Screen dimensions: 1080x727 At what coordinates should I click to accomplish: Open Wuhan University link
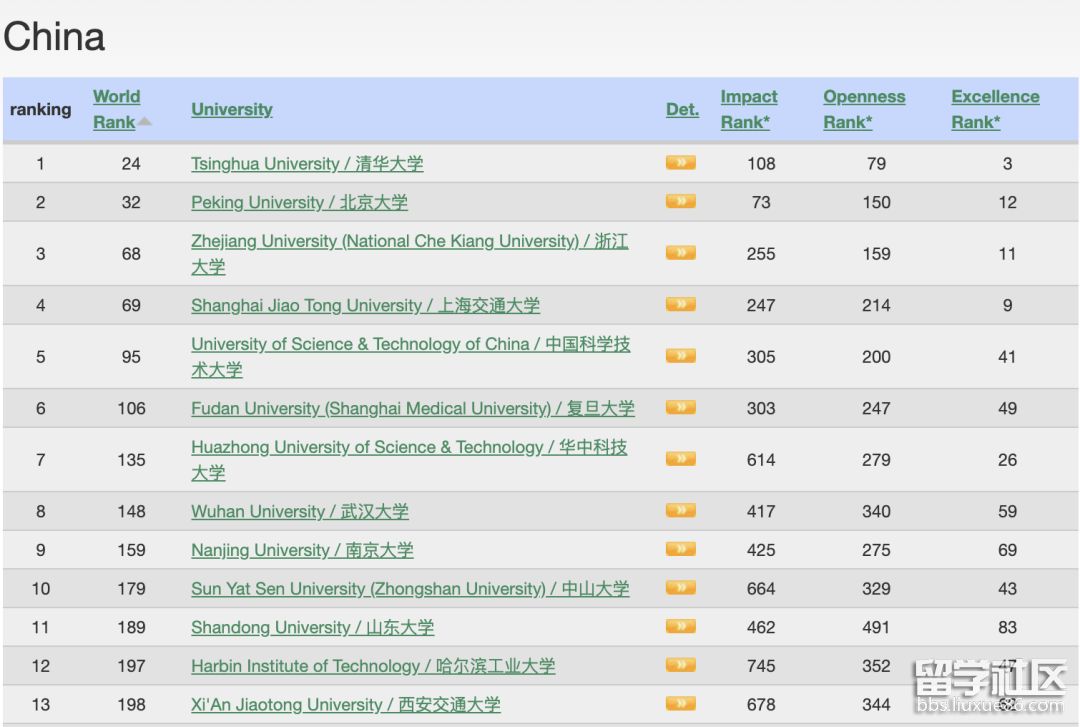click(300, 511)
